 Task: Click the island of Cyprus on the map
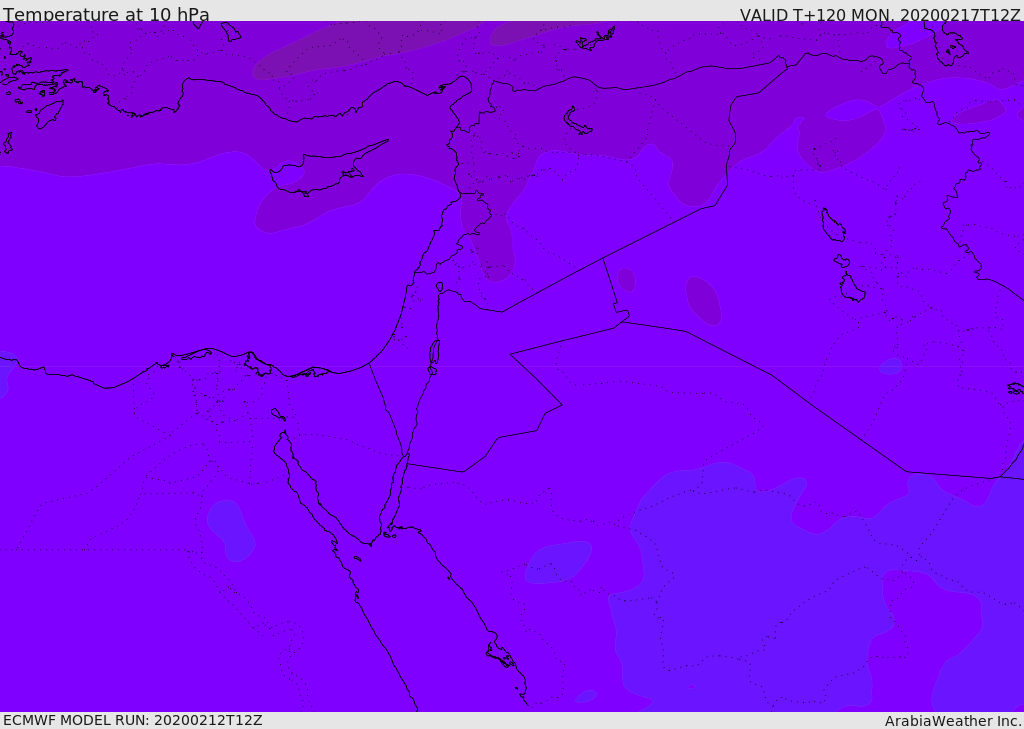point(323,171)
